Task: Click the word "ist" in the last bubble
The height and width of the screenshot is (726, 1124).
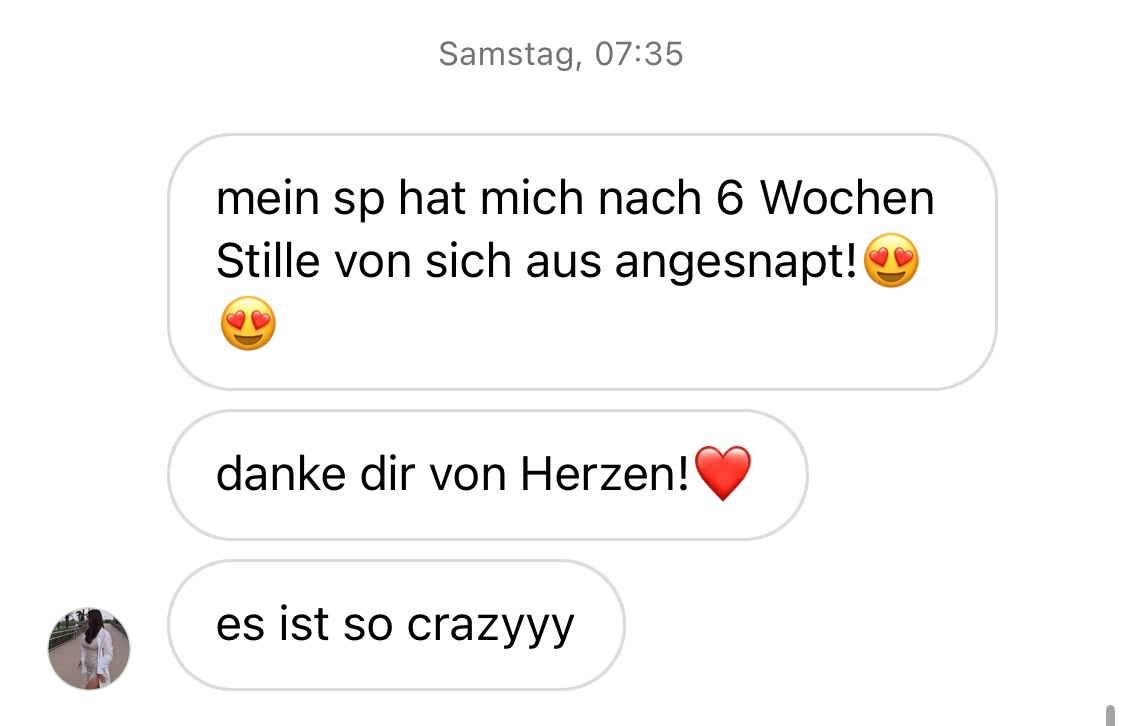Action: [x=304, y=623]
